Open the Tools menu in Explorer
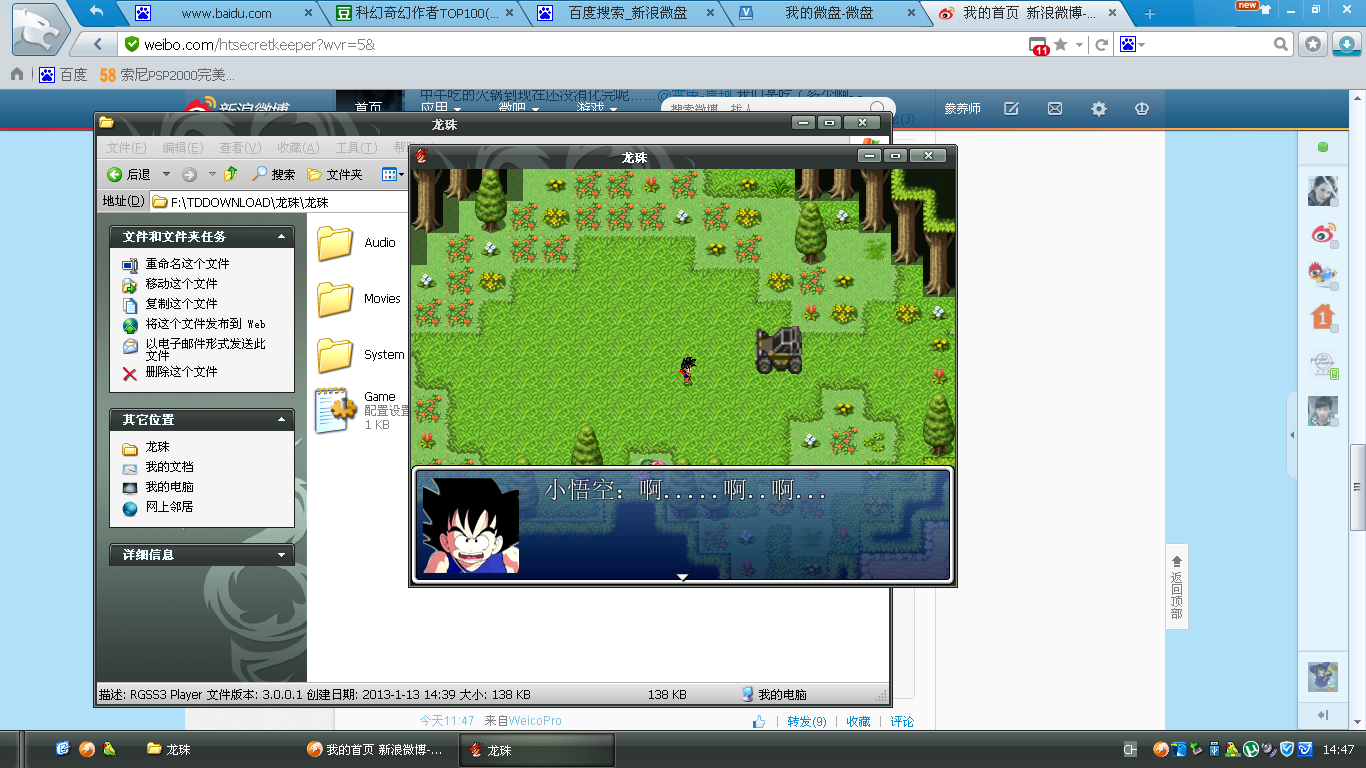Viewport: 1366px width, 768px height. (355, 147)
